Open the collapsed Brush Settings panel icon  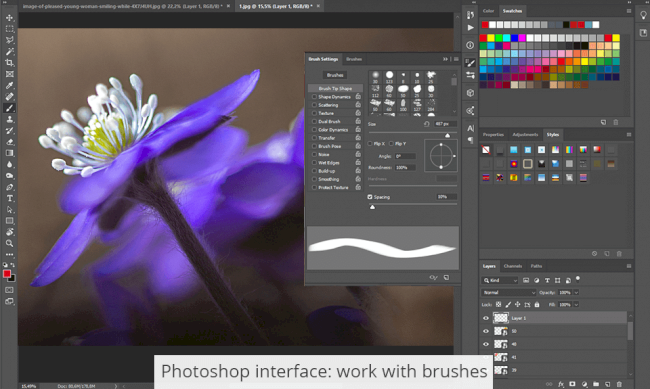[470, 63]
